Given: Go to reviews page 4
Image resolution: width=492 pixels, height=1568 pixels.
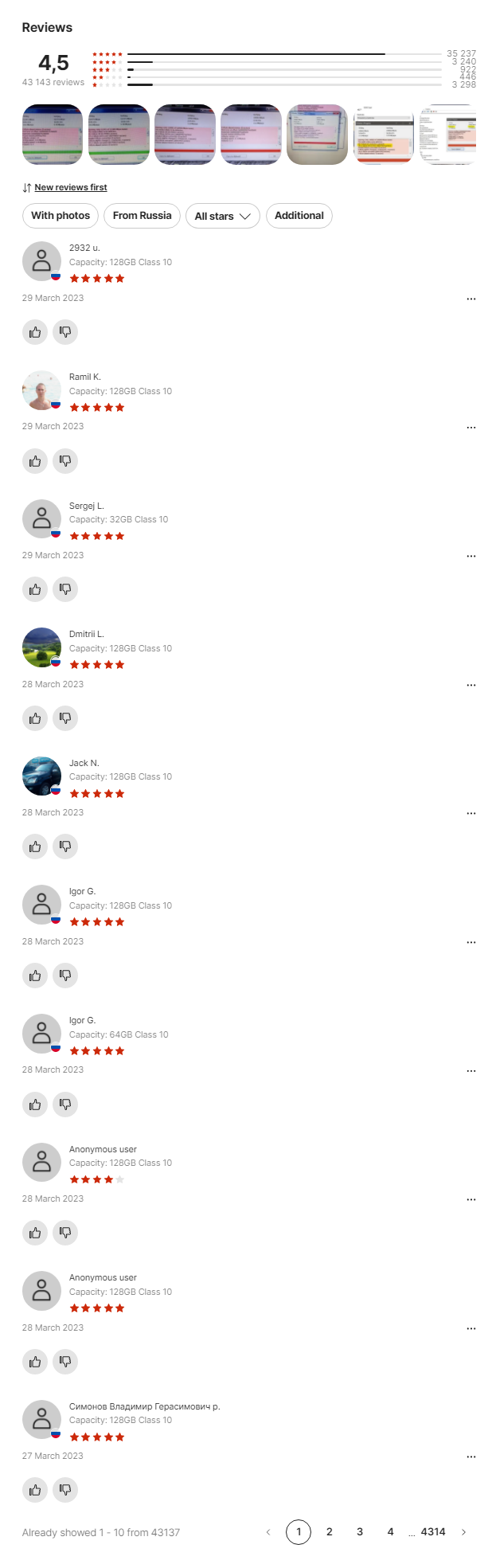Looking at the screenshot, I should point(390,1532).
